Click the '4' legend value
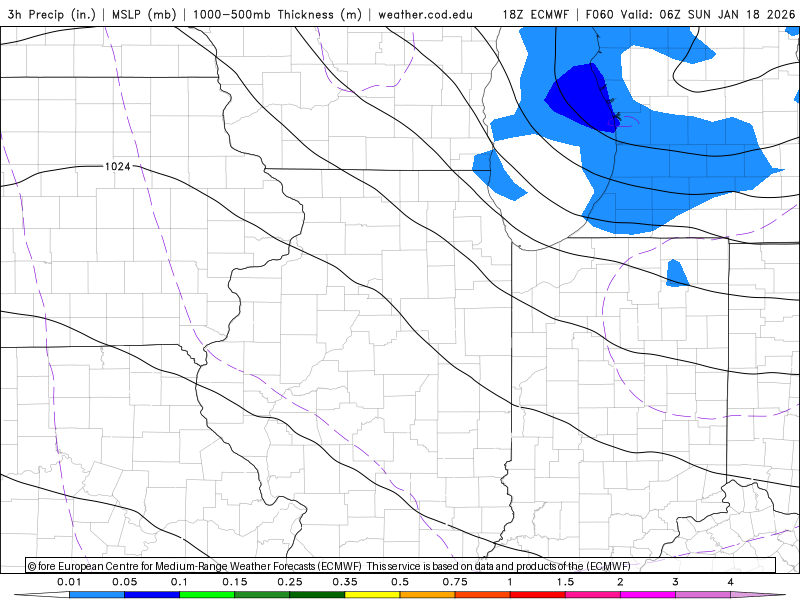Viewport: 800px width, 600px height. pos(731,582)
